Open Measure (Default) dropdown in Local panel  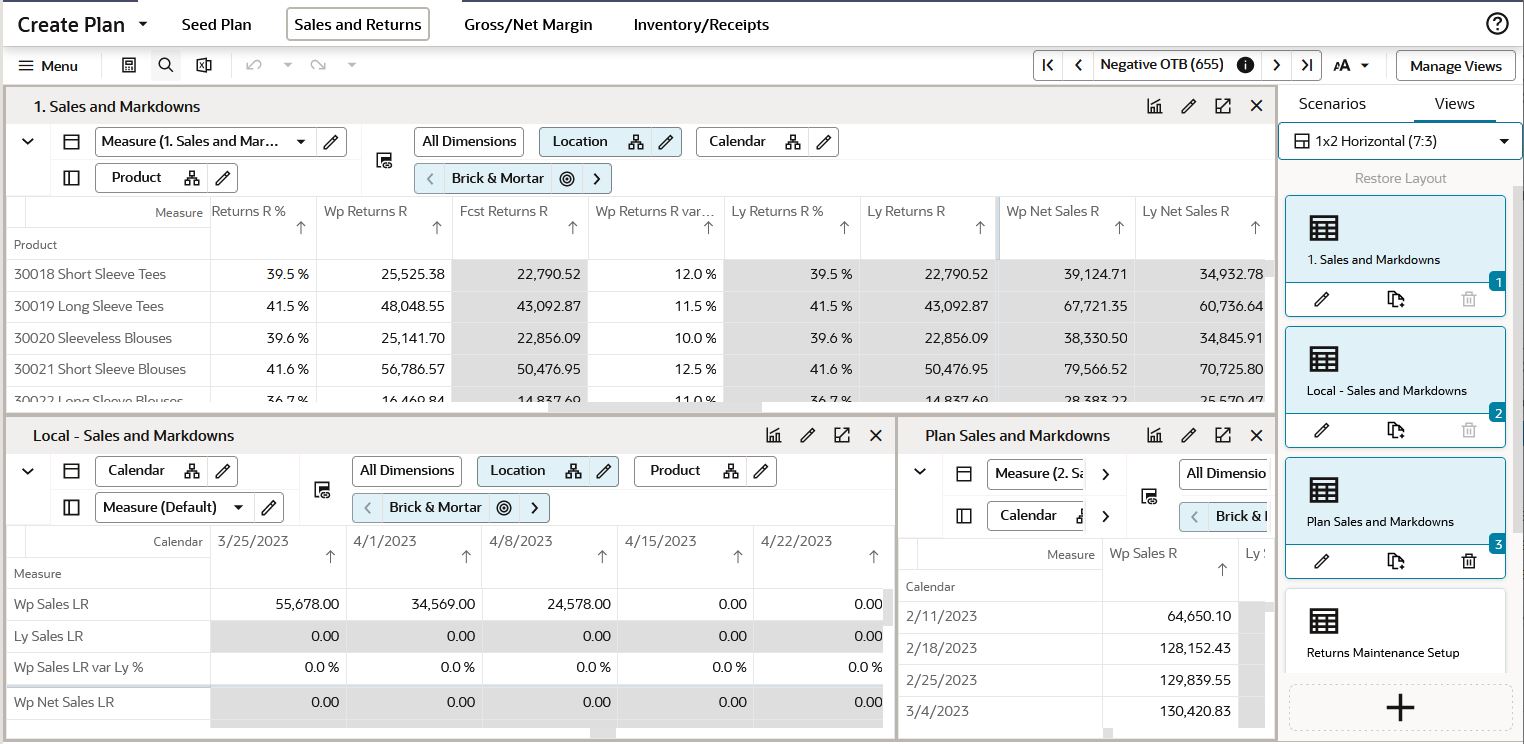click(x=238, y=507)
